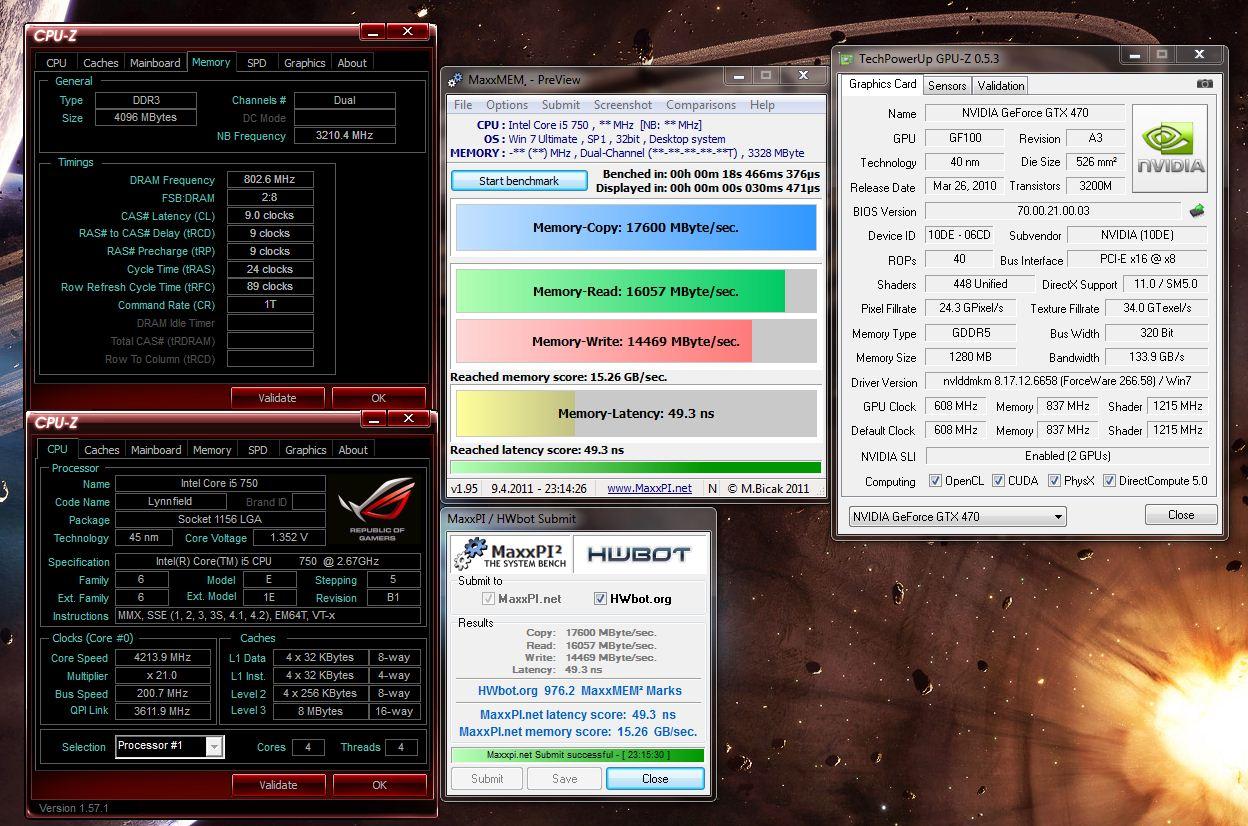This screenshot has height=826, width=1248.
Task: Open the Options menu in MaxxMEM
Action: click(507, 105)
